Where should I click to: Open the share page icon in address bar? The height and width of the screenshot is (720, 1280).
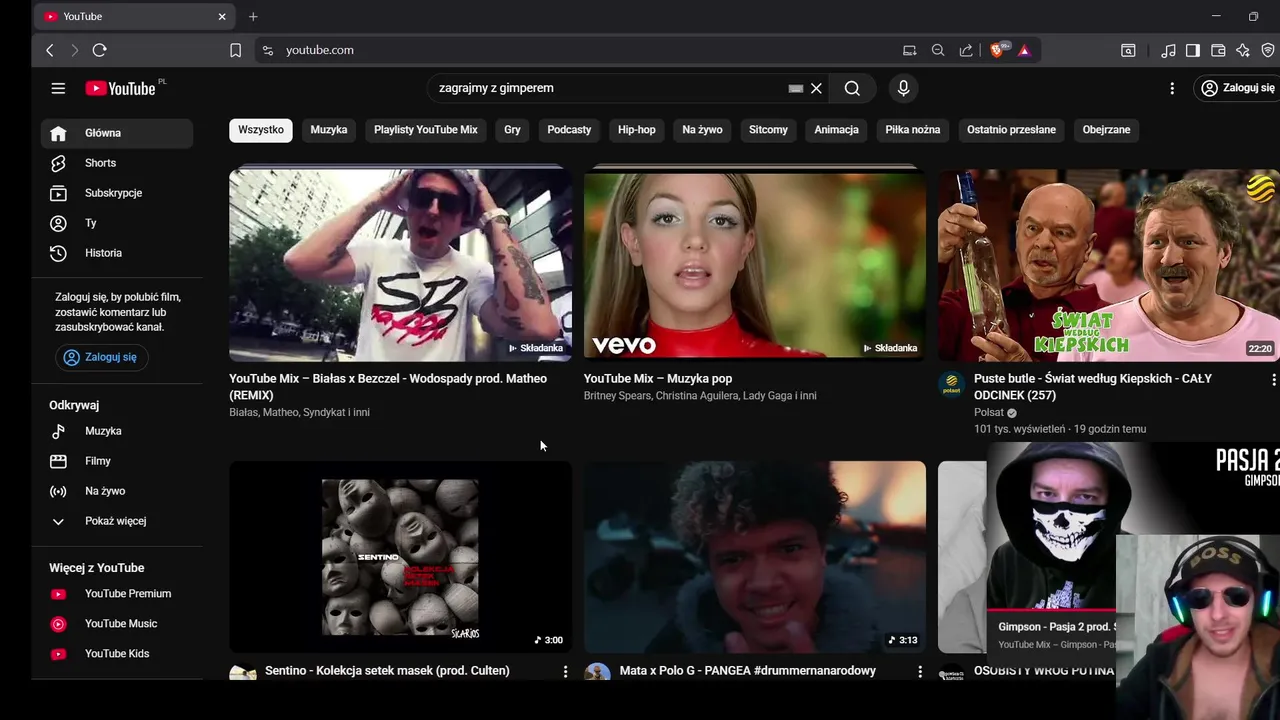[966, 50]
